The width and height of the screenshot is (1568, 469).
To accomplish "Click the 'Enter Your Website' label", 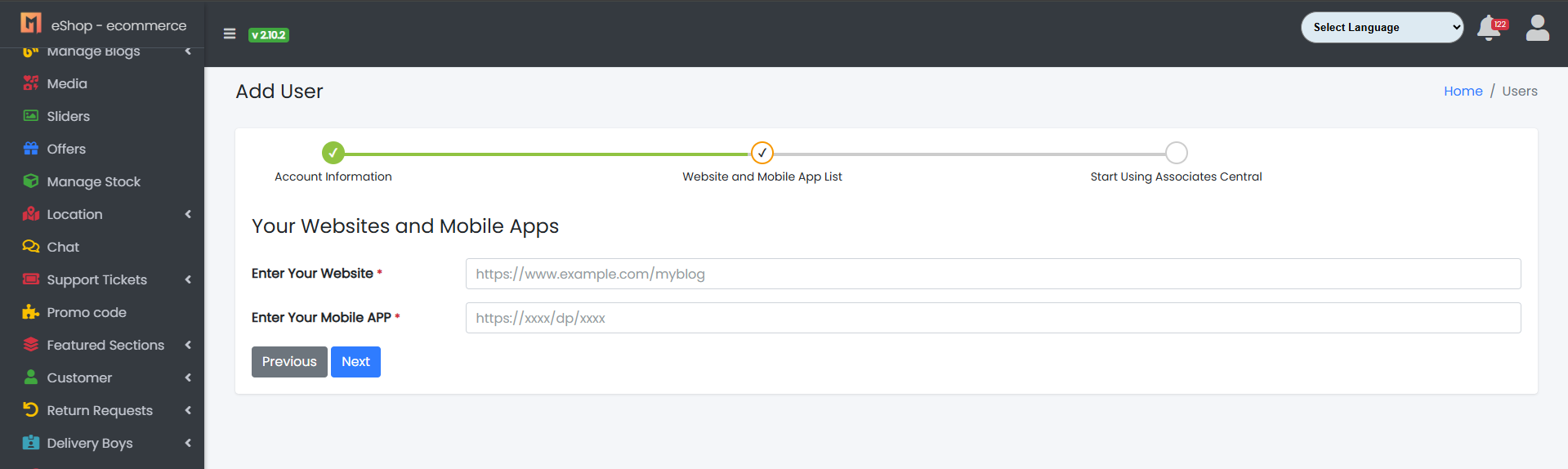I will click(312, 274).
